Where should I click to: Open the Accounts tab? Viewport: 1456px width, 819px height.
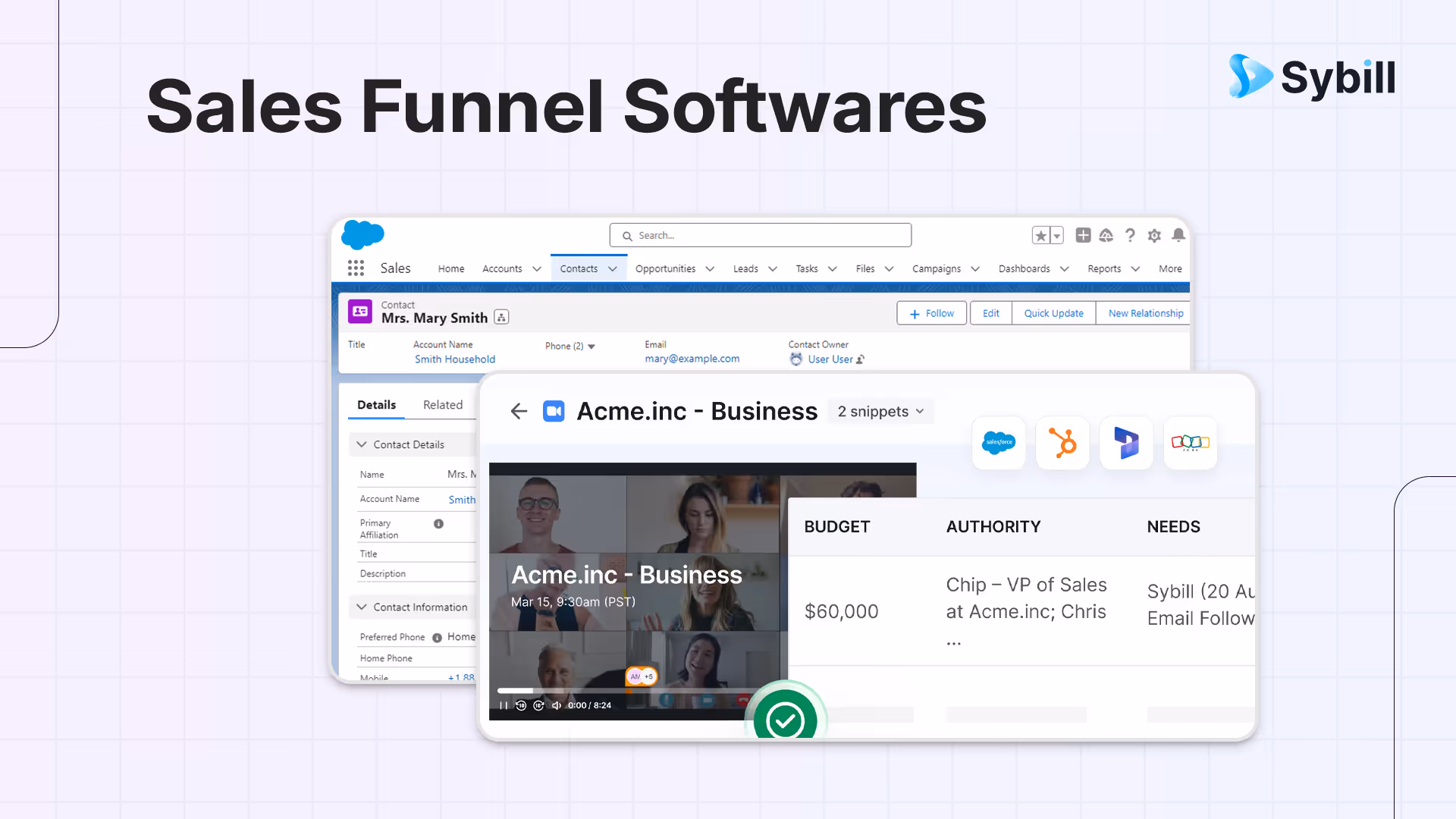(502, 268)
